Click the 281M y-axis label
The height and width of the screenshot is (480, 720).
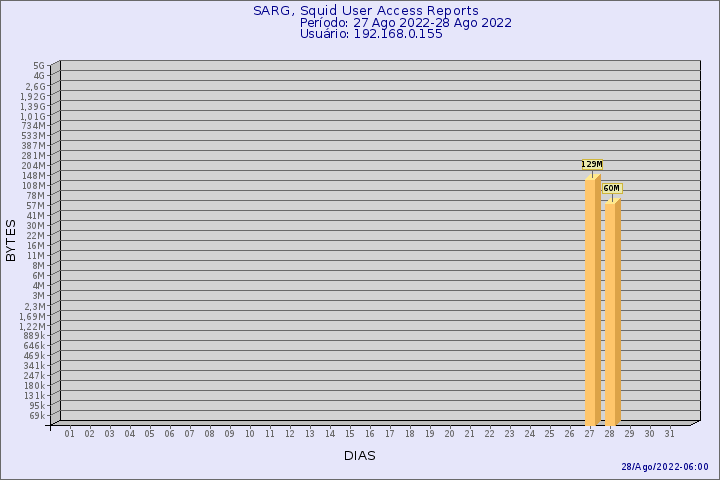click(34, 156)
